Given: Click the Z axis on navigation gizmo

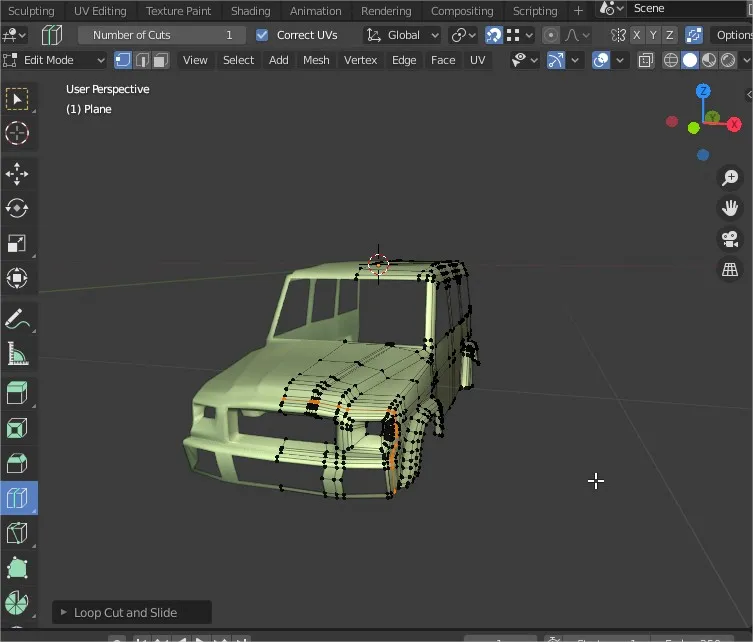Looking at the screenshot, I should click(703, 91).
